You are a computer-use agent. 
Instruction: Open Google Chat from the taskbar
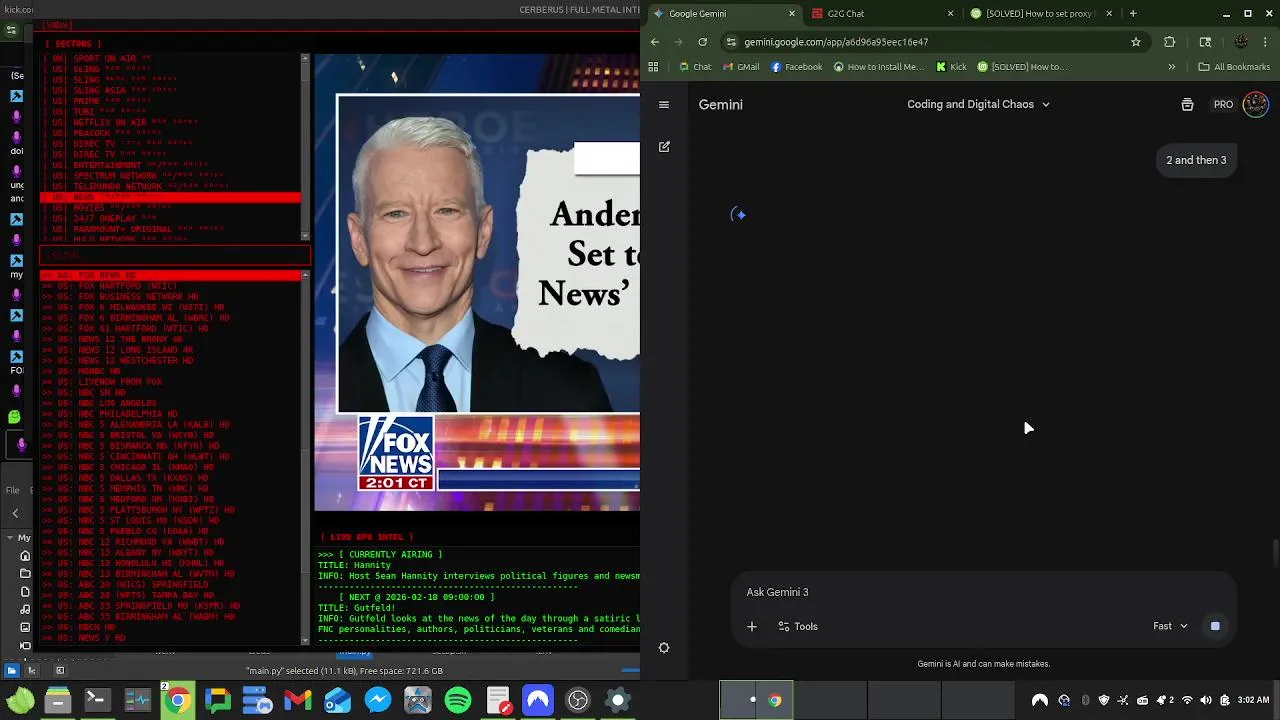click(x=218, y=700)
